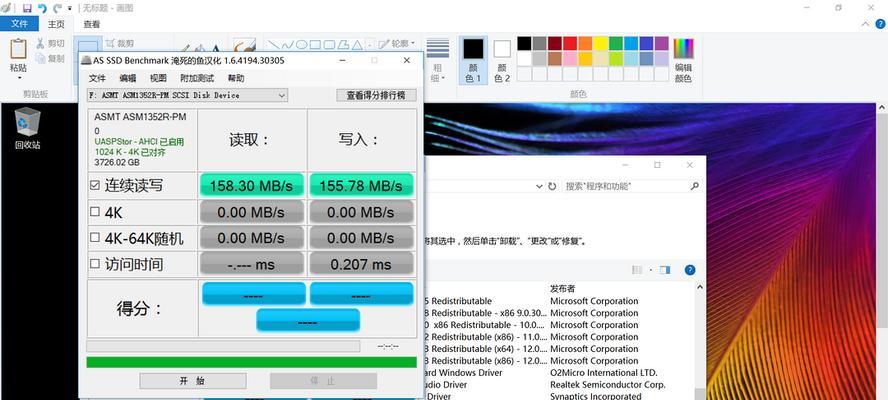Screen dimensions: 888x400
Task: Select the straight line shape
Action: 274,44
